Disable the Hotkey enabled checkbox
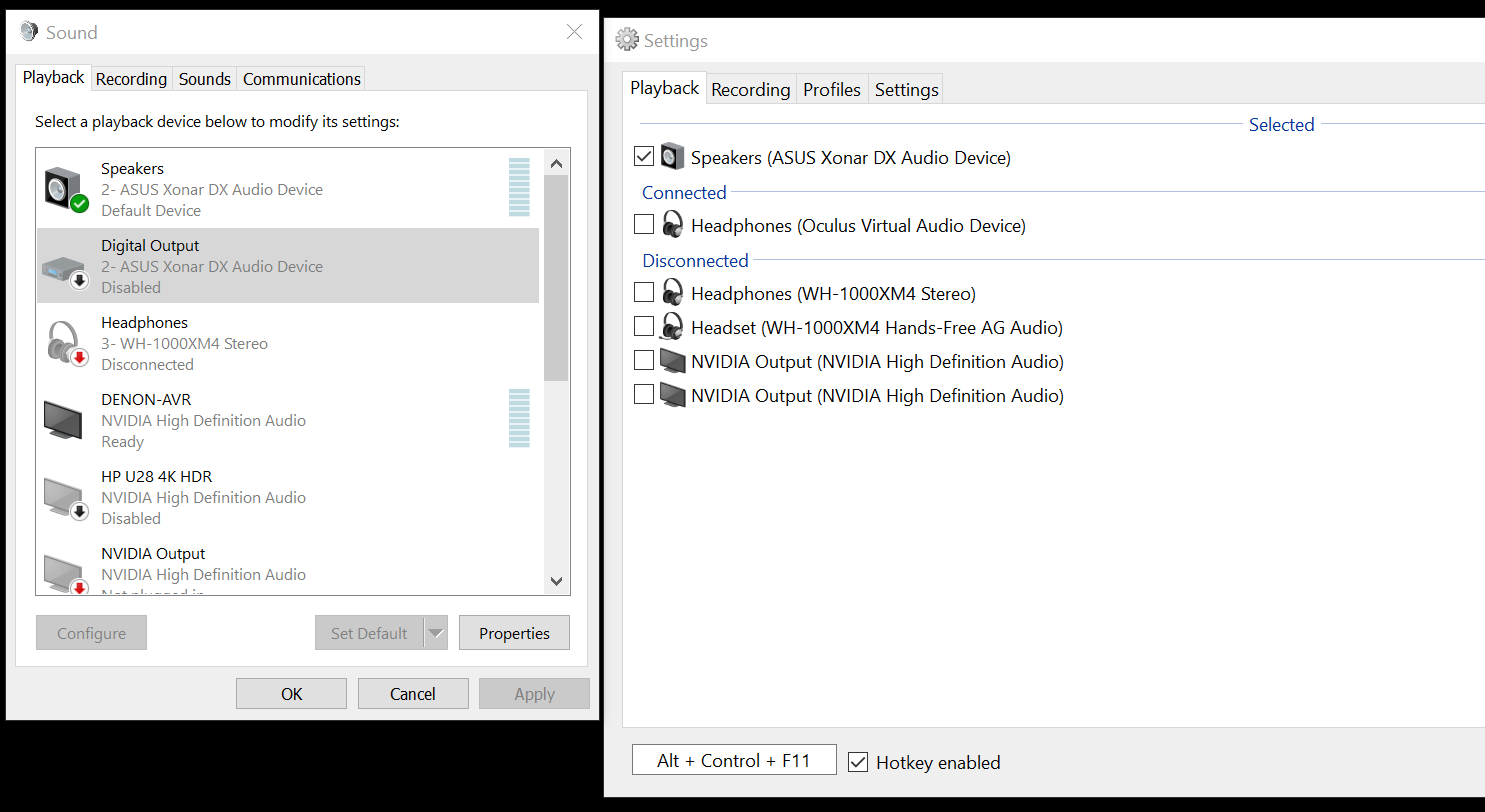The height and width of the screenshot is (812, 1485). [x=857, y=761]
